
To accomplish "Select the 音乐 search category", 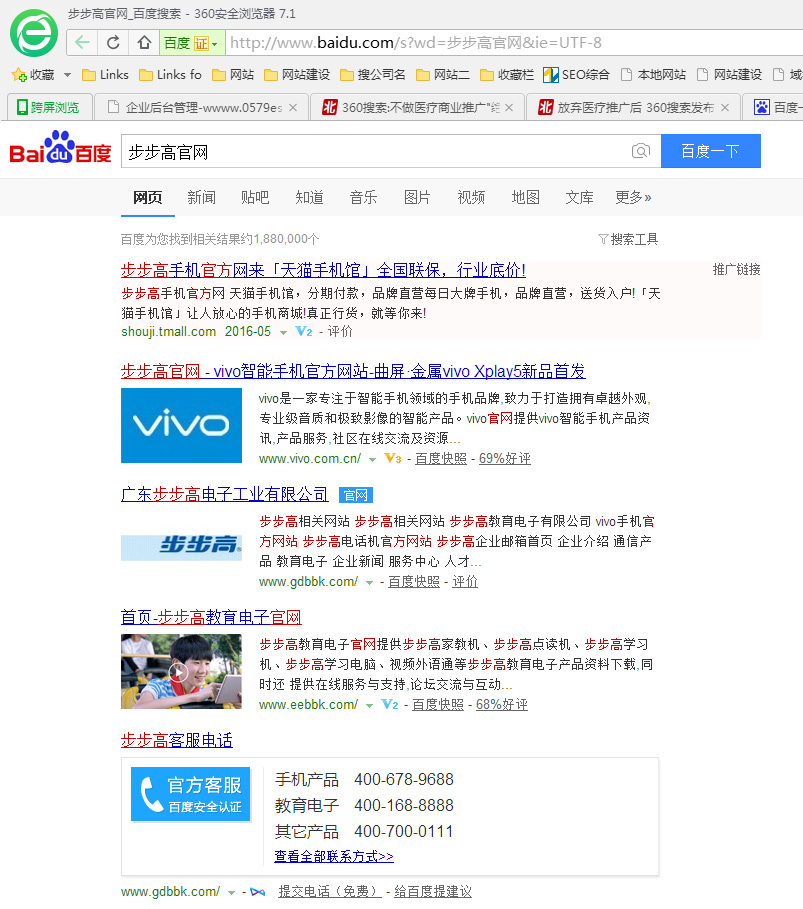I will (364, 198).
